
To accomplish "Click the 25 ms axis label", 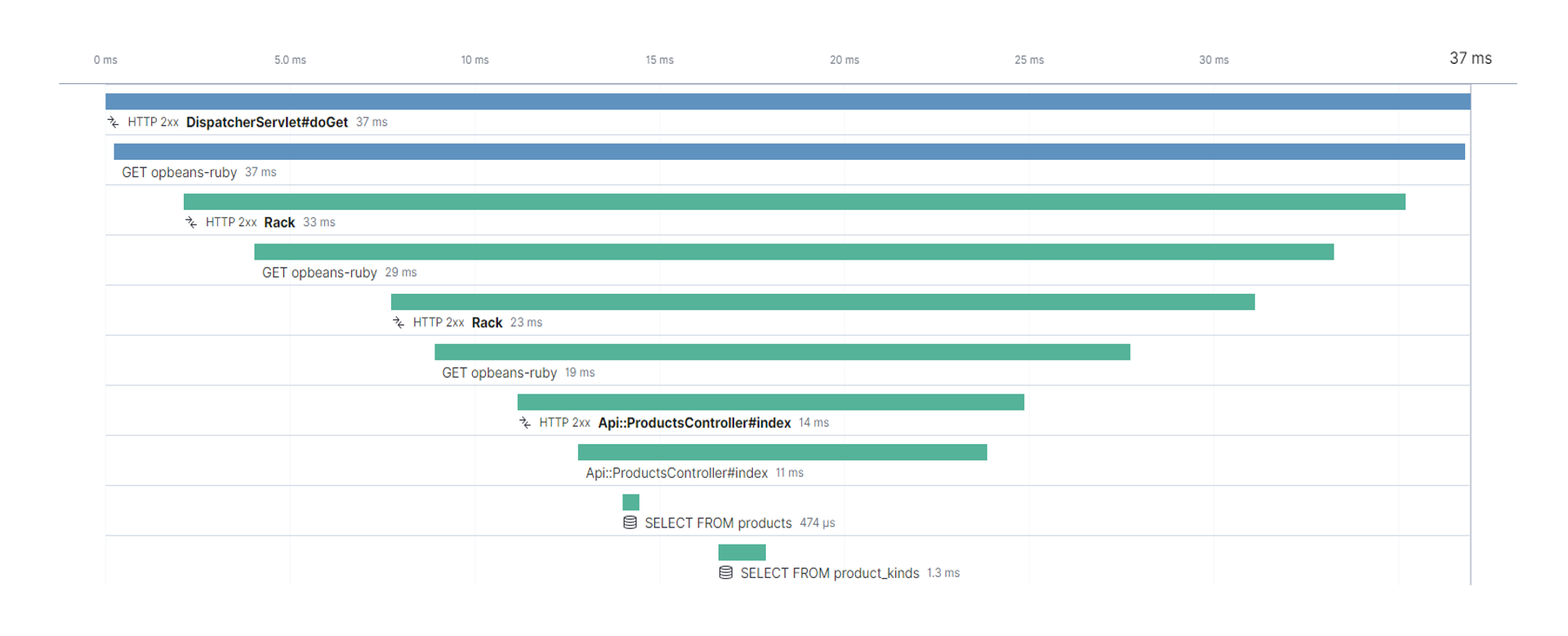I will (1029, 60).
